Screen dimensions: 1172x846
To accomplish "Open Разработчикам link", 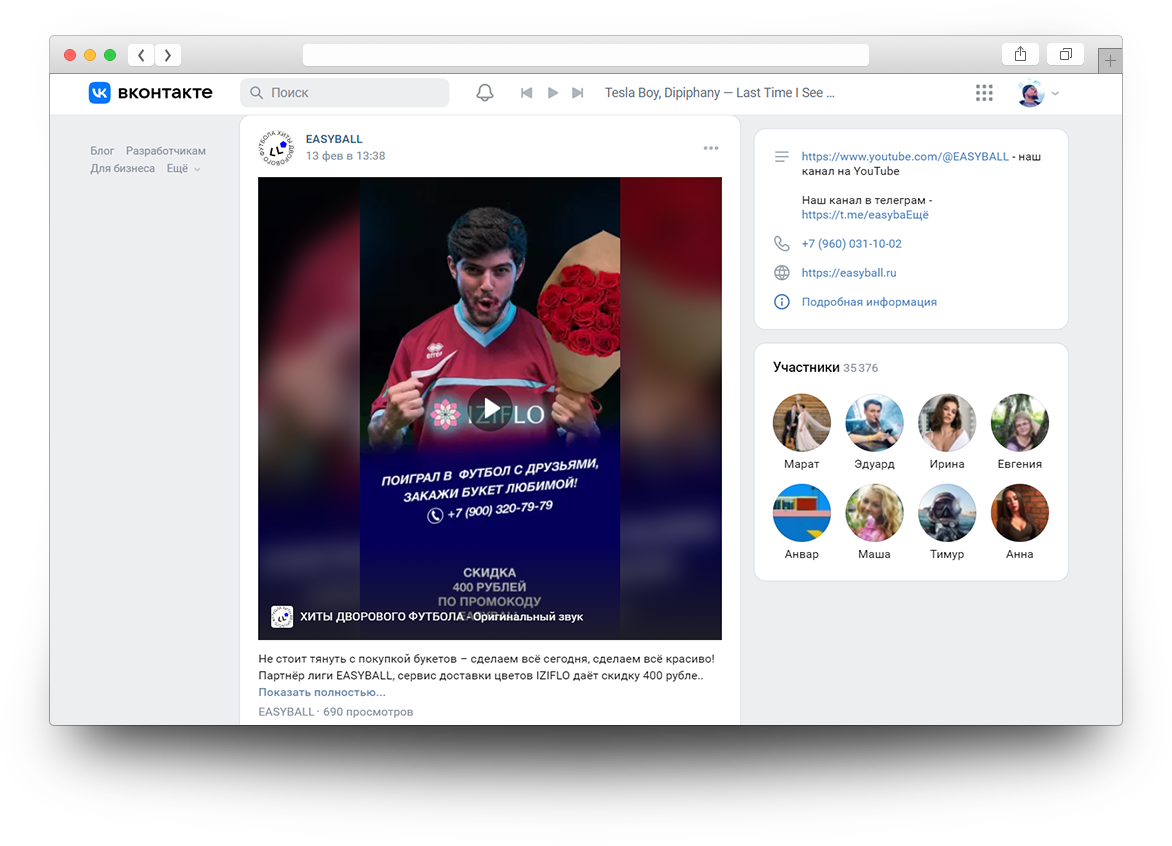I will point(166,151).
